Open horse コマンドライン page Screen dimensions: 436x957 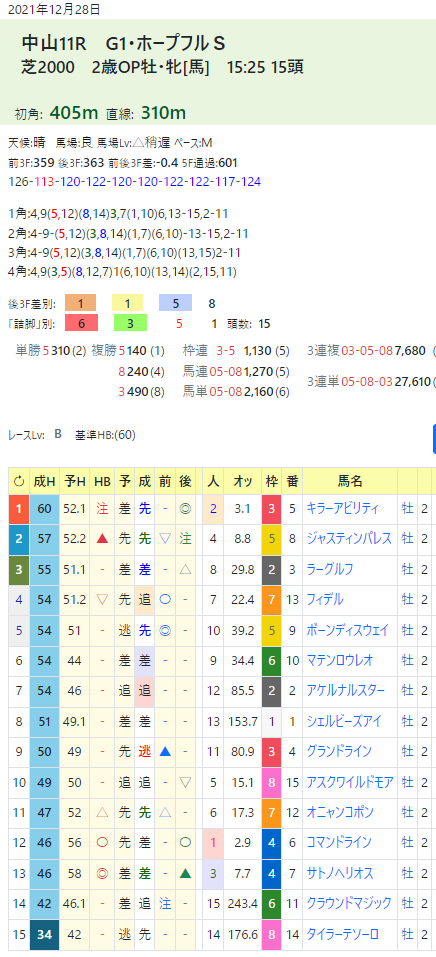click(x=338, y=843)
